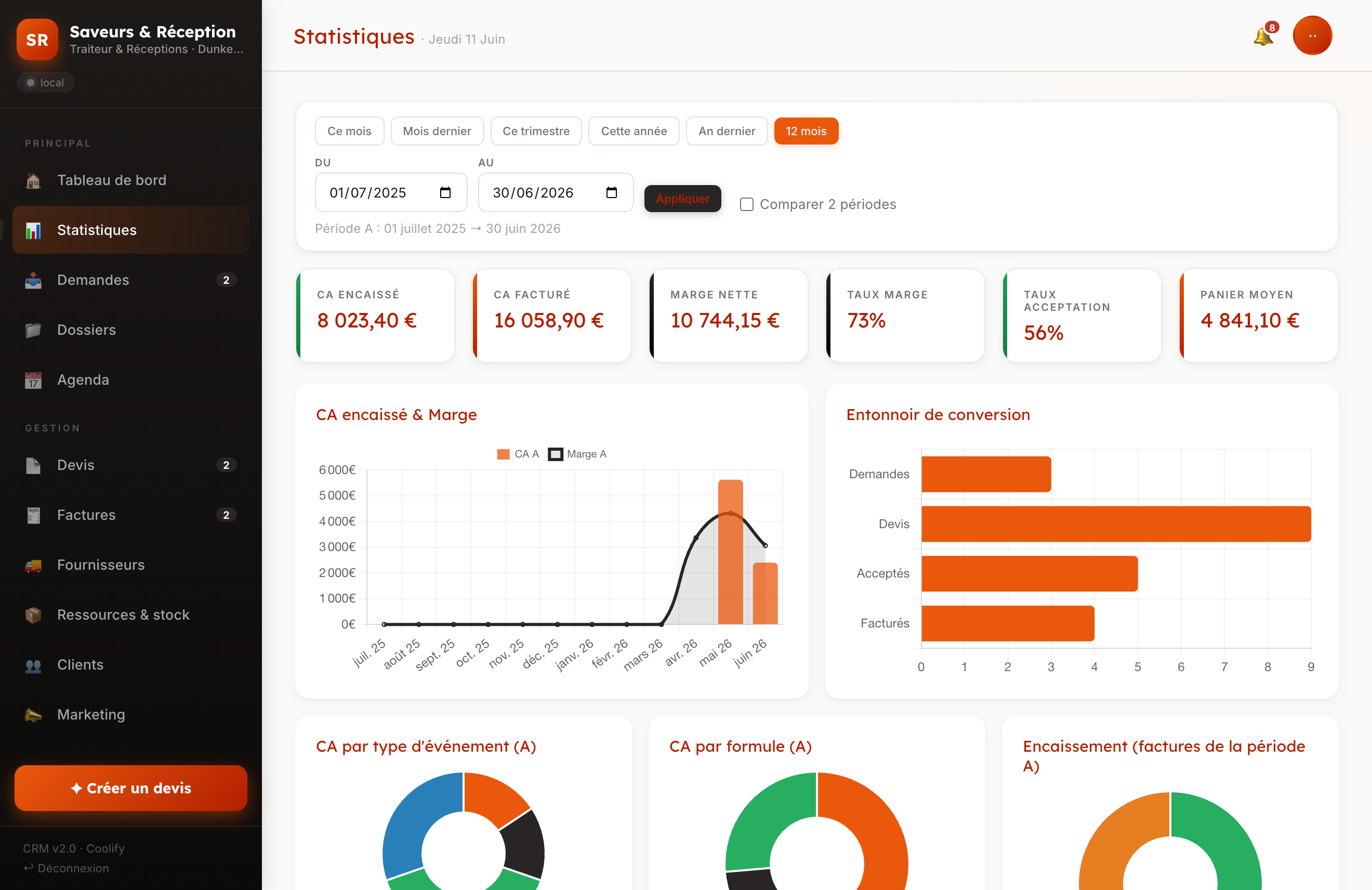The image size is (1372, 890).
Task: Click the Appliquer button
Action: pos(682,199)
